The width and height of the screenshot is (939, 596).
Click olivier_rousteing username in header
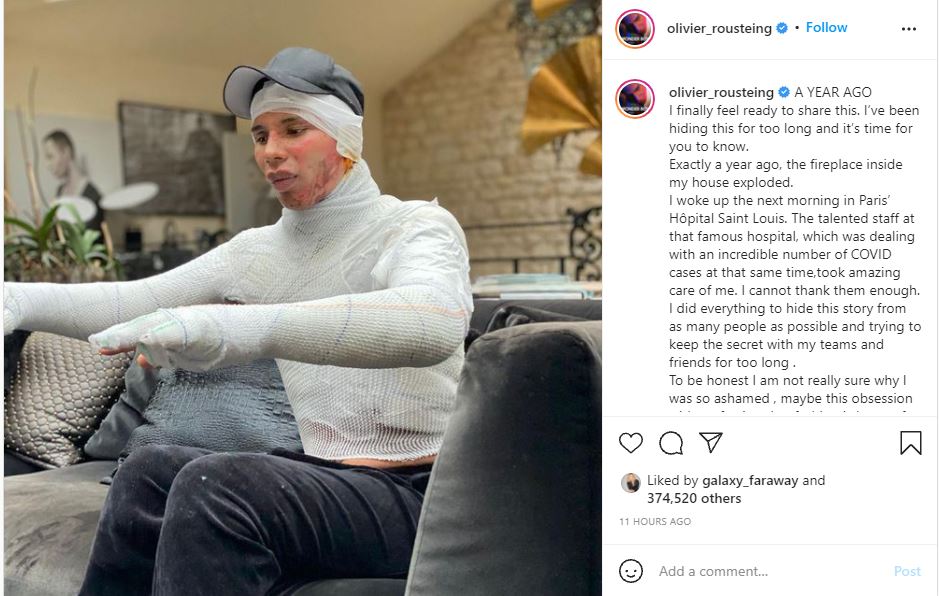click(x=719, y=28)
